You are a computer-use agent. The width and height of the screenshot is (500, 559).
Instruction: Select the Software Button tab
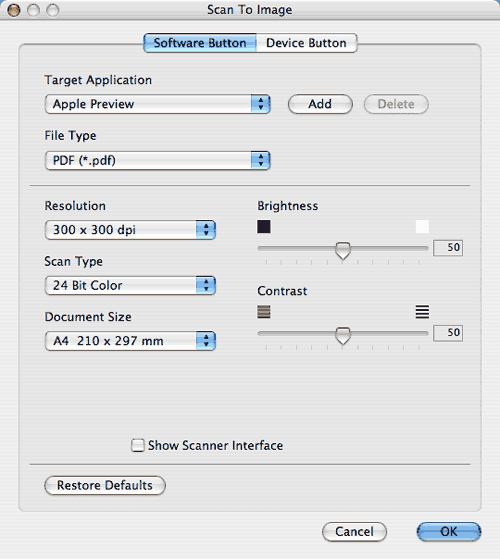pyautogui.click(x=200, y=43)
